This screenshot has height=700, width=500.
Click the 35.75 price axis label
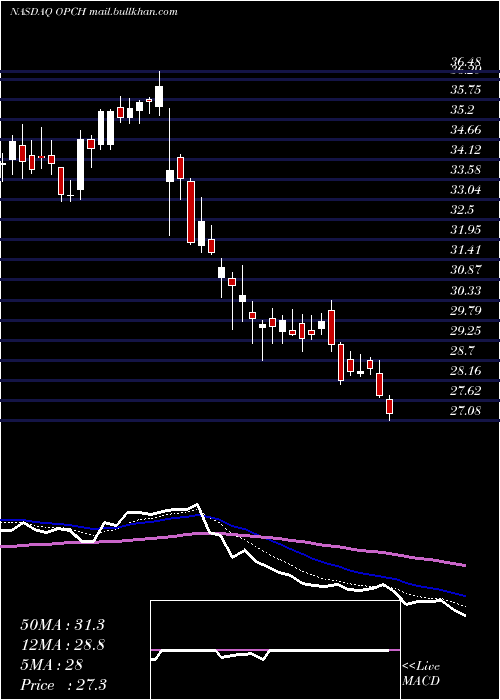click(465, 90)
